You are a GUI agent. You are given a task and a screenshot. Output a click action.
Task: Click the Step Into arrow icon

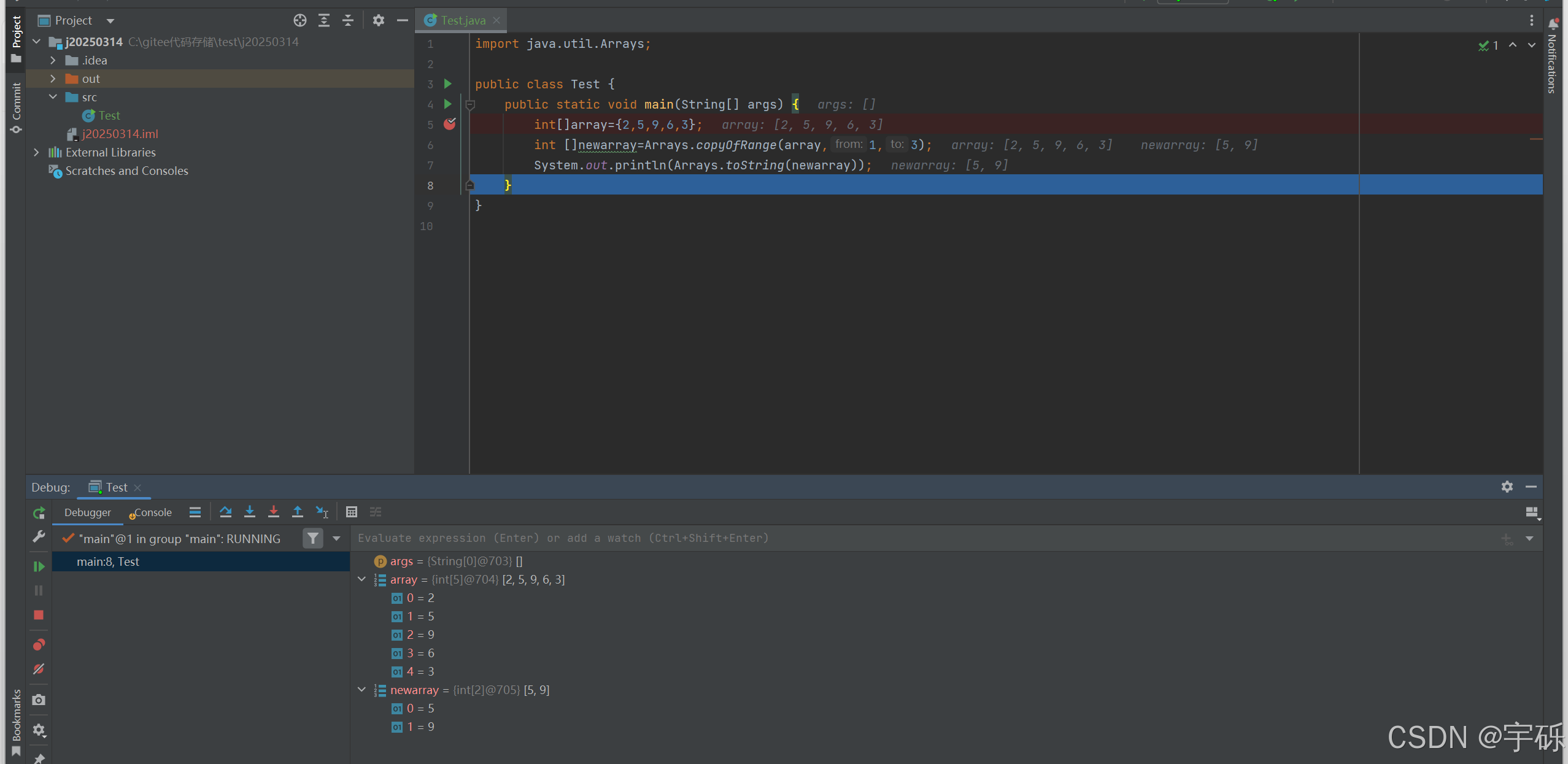(249, 512)
